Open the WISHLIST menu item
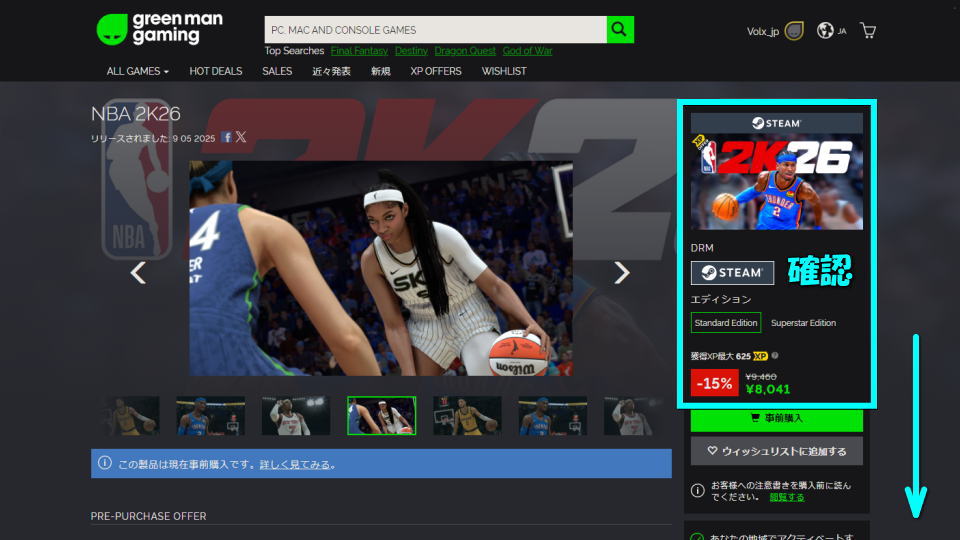The height and width of the screenshot is (540, 960). pos(504,71)
